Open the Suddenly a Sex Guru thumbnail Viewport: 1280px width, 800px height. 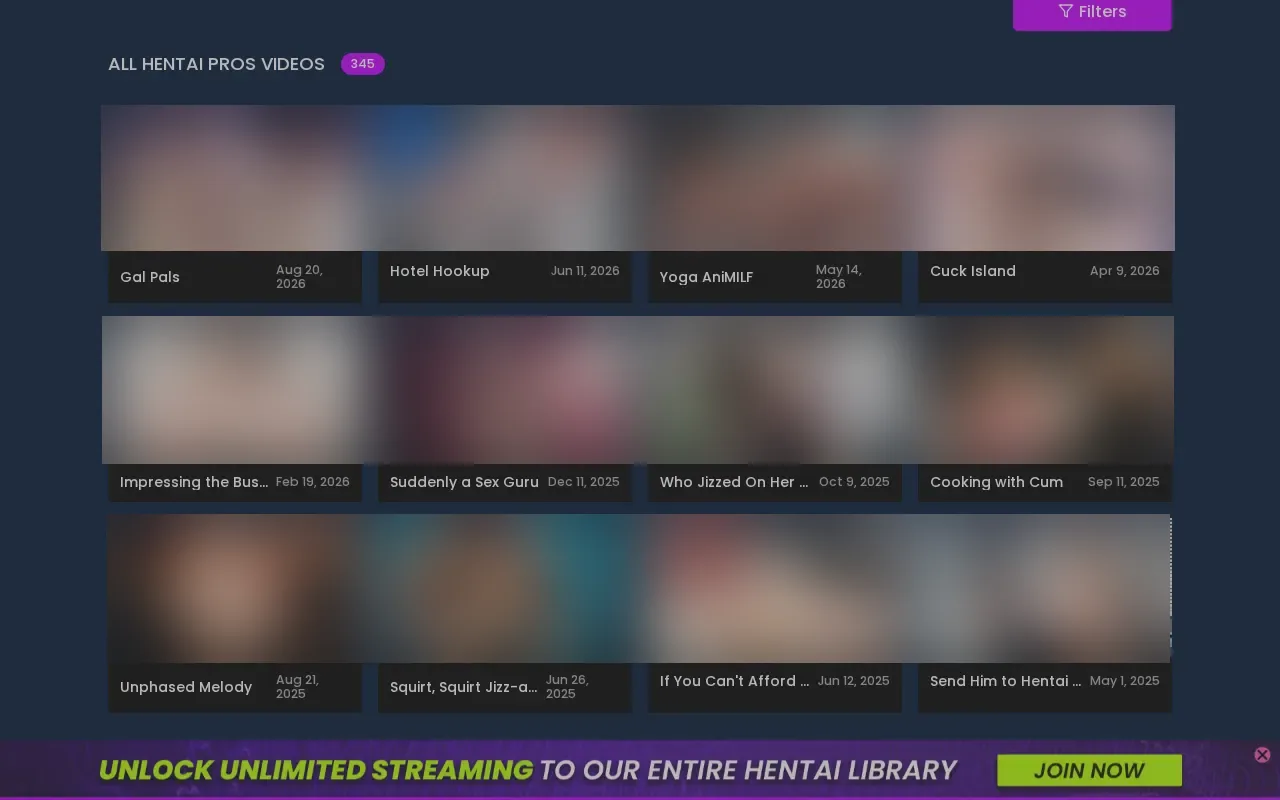pos(505,390)
